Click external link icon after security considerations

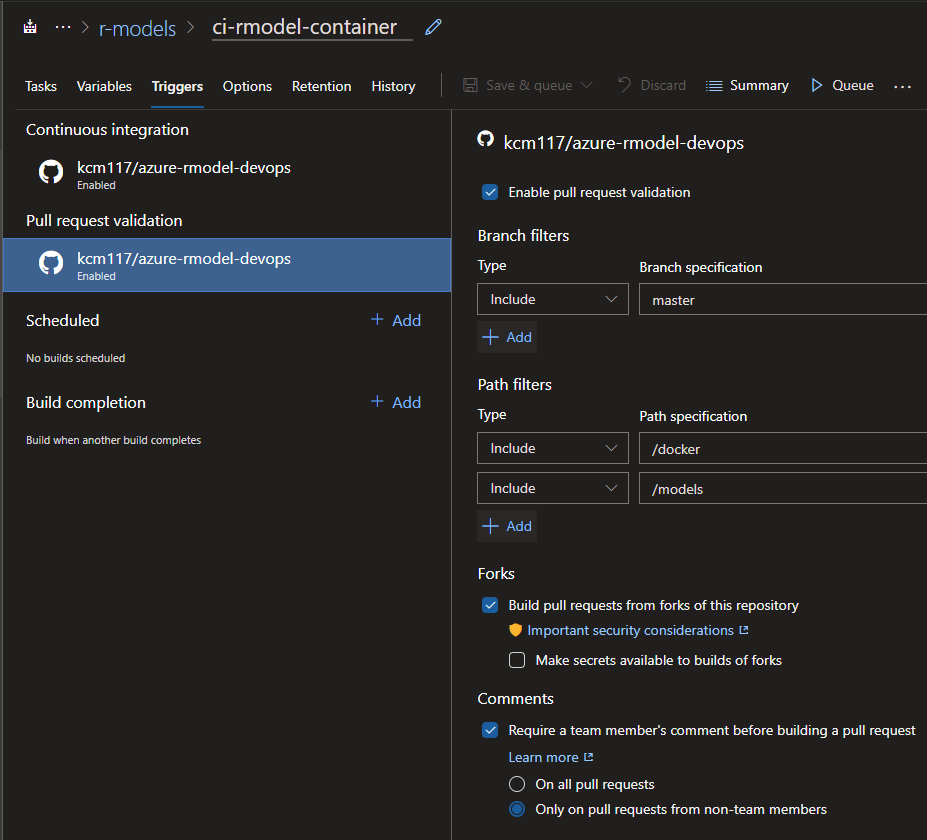click(x=744, y=630)
